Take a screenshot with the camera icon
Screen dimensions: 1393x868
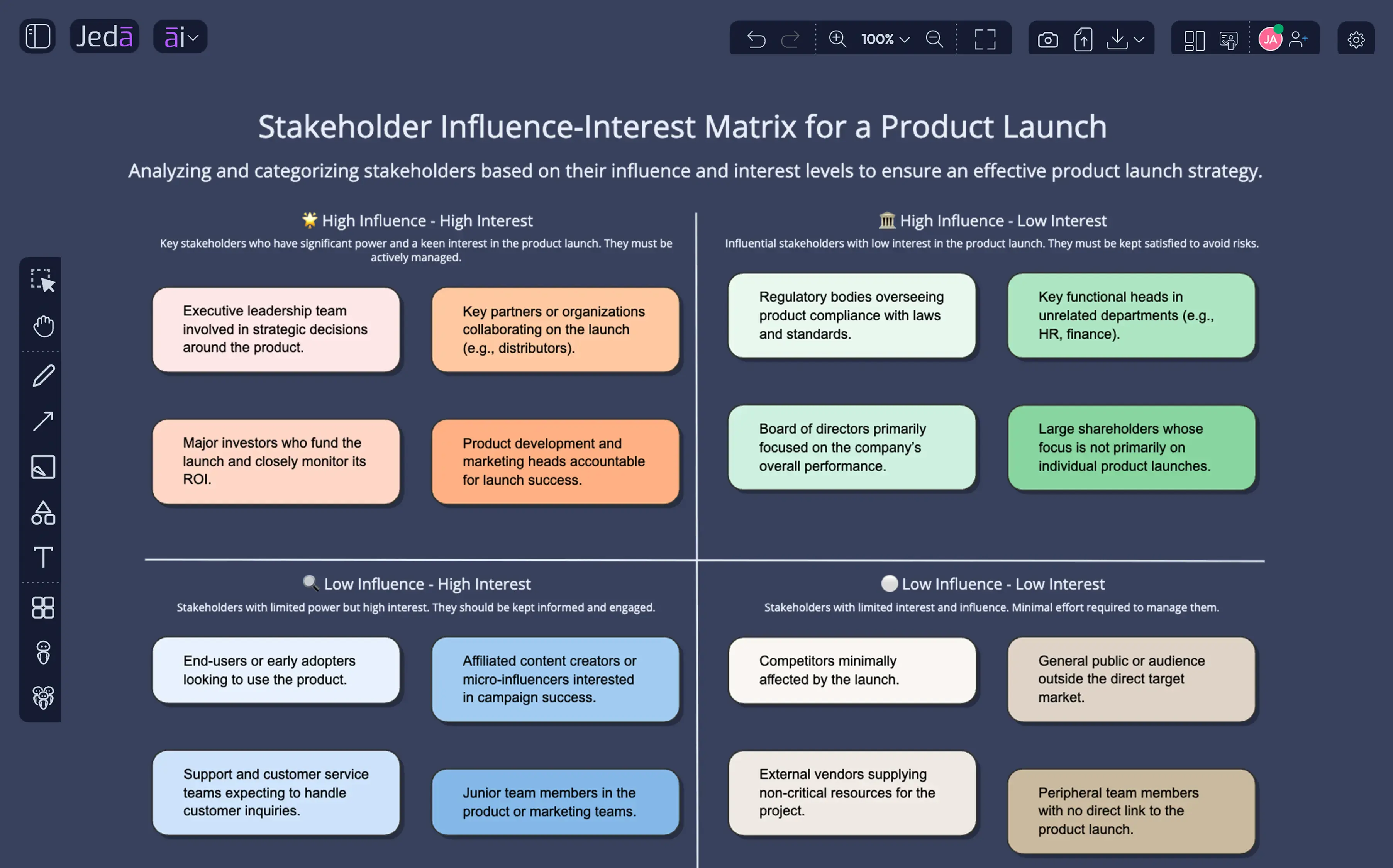[1047, 40]
